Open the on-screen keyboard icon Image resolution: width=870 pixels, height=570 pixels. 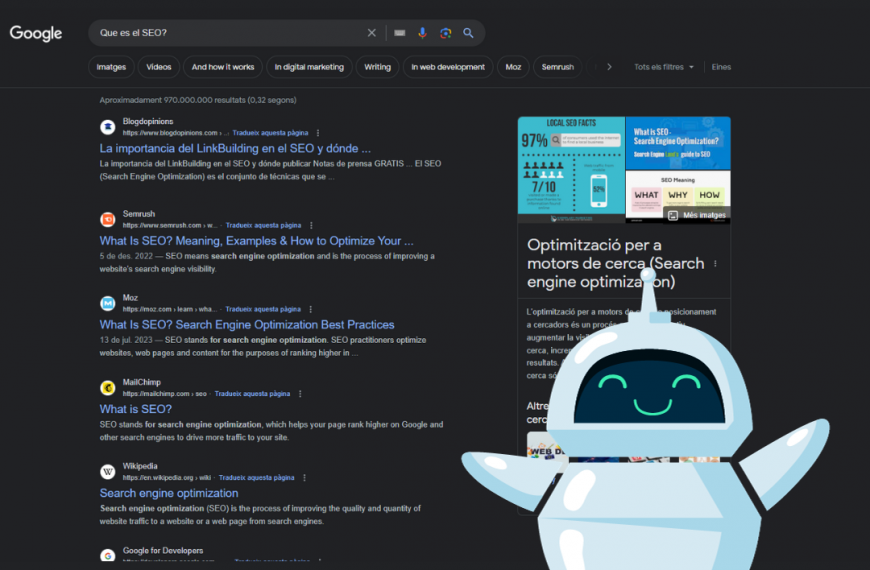(399, 33)
